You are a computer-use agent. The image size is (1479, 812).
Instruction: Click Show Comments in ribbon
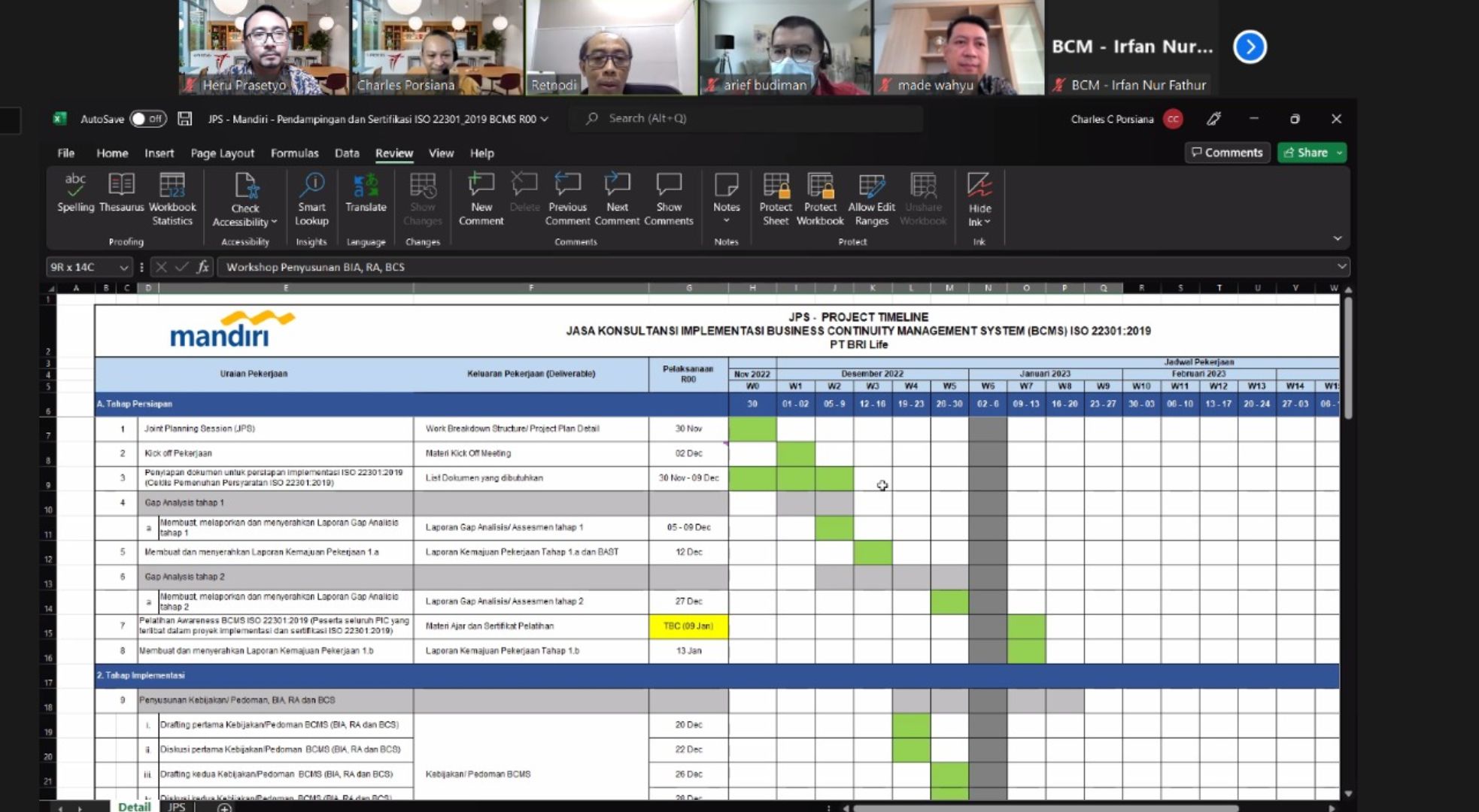pyautogui.click(x=668, y=199)
